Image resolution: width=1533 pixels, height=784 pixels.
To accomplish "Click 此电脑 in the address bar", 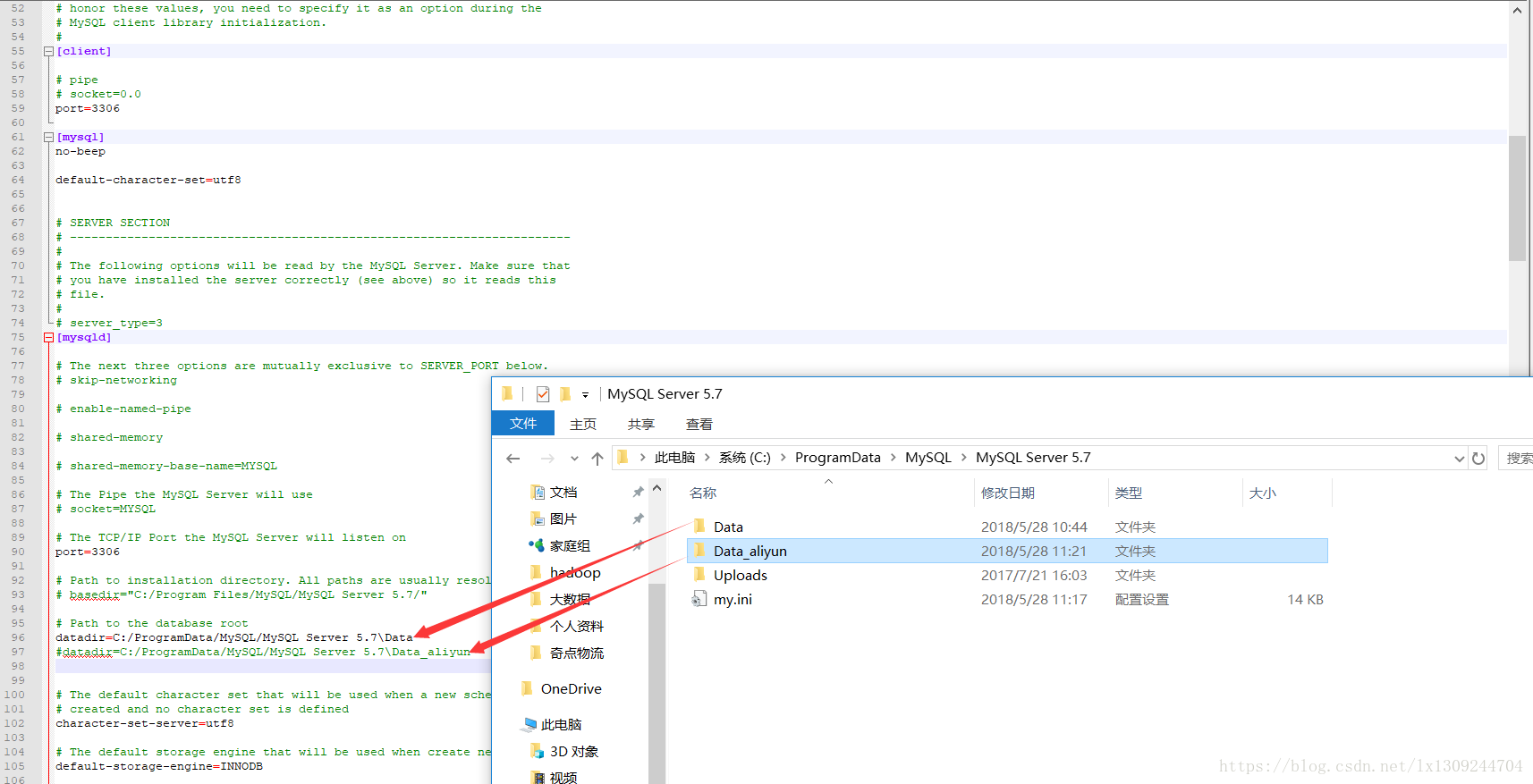I will click(x=674, y=458).
